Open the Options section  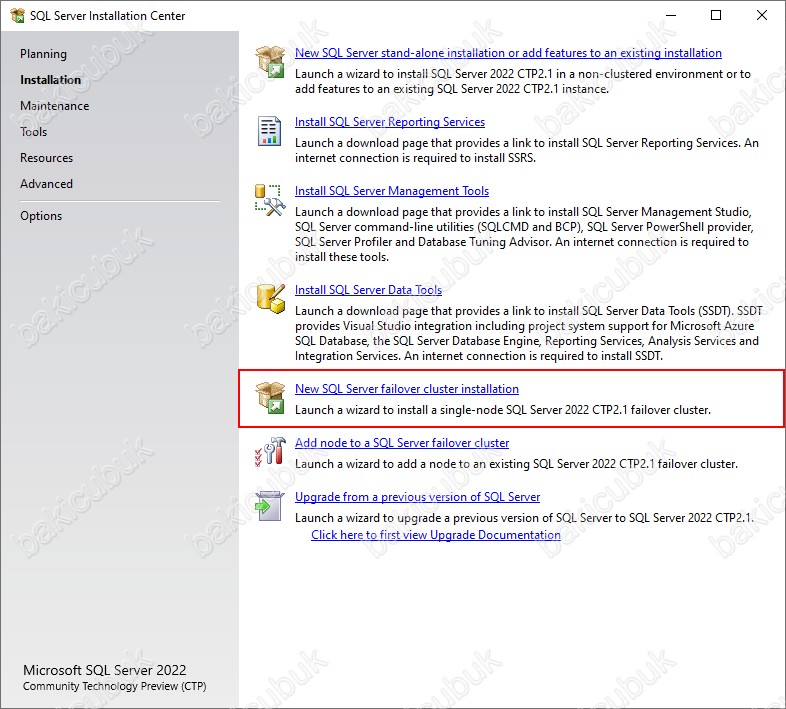[41, 216]
